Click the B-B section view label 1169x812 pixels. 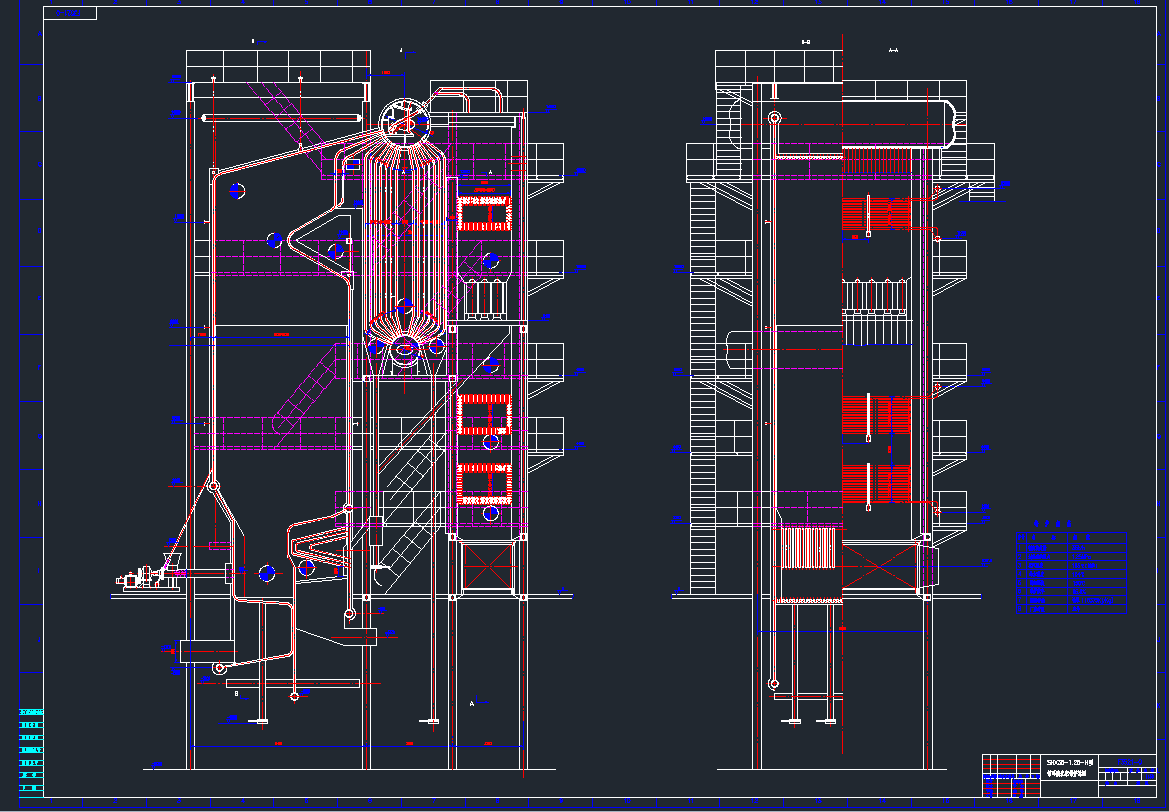tap(806, 43)
